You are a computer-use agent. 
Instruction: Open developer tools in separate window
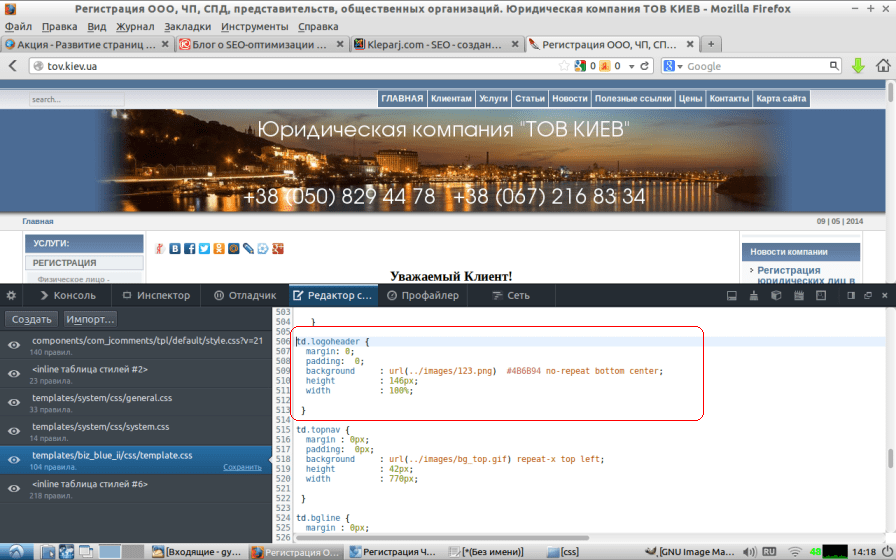point(868,295)
